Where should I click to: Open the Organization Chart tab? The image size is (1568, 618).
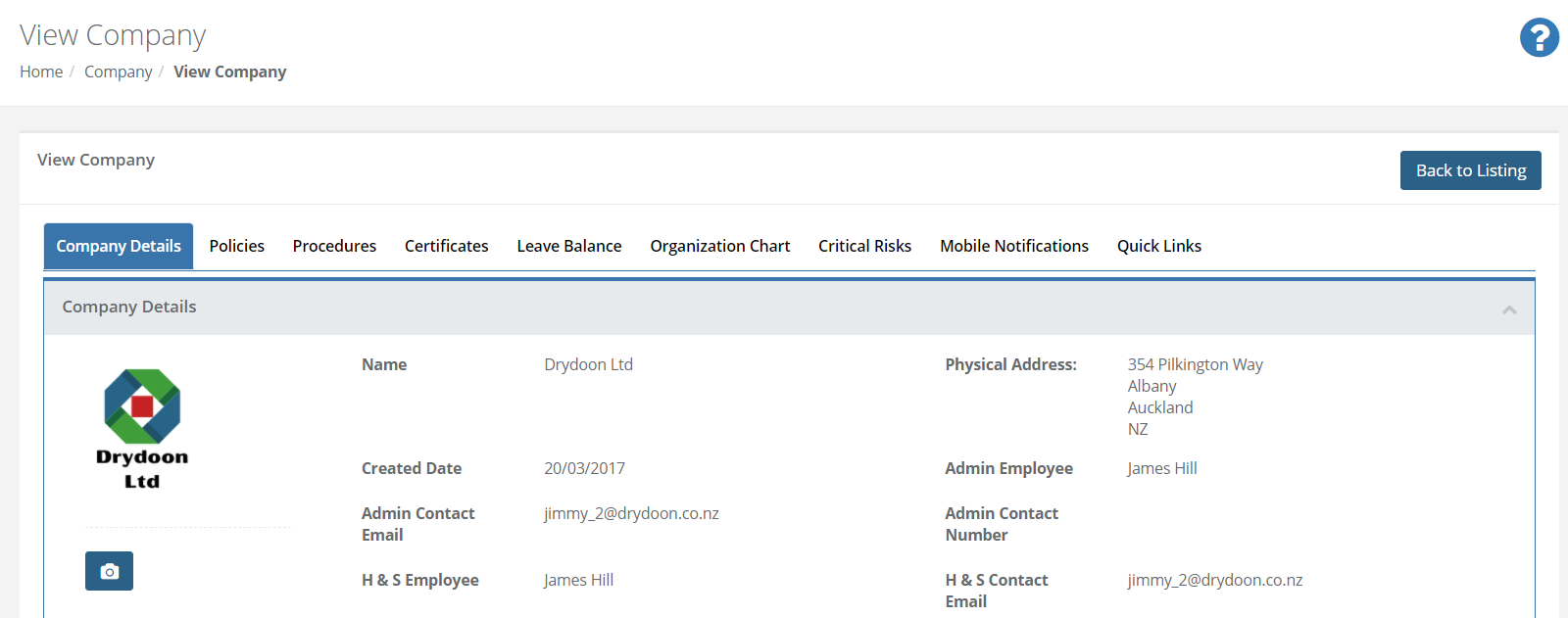[x=720, y=246]
